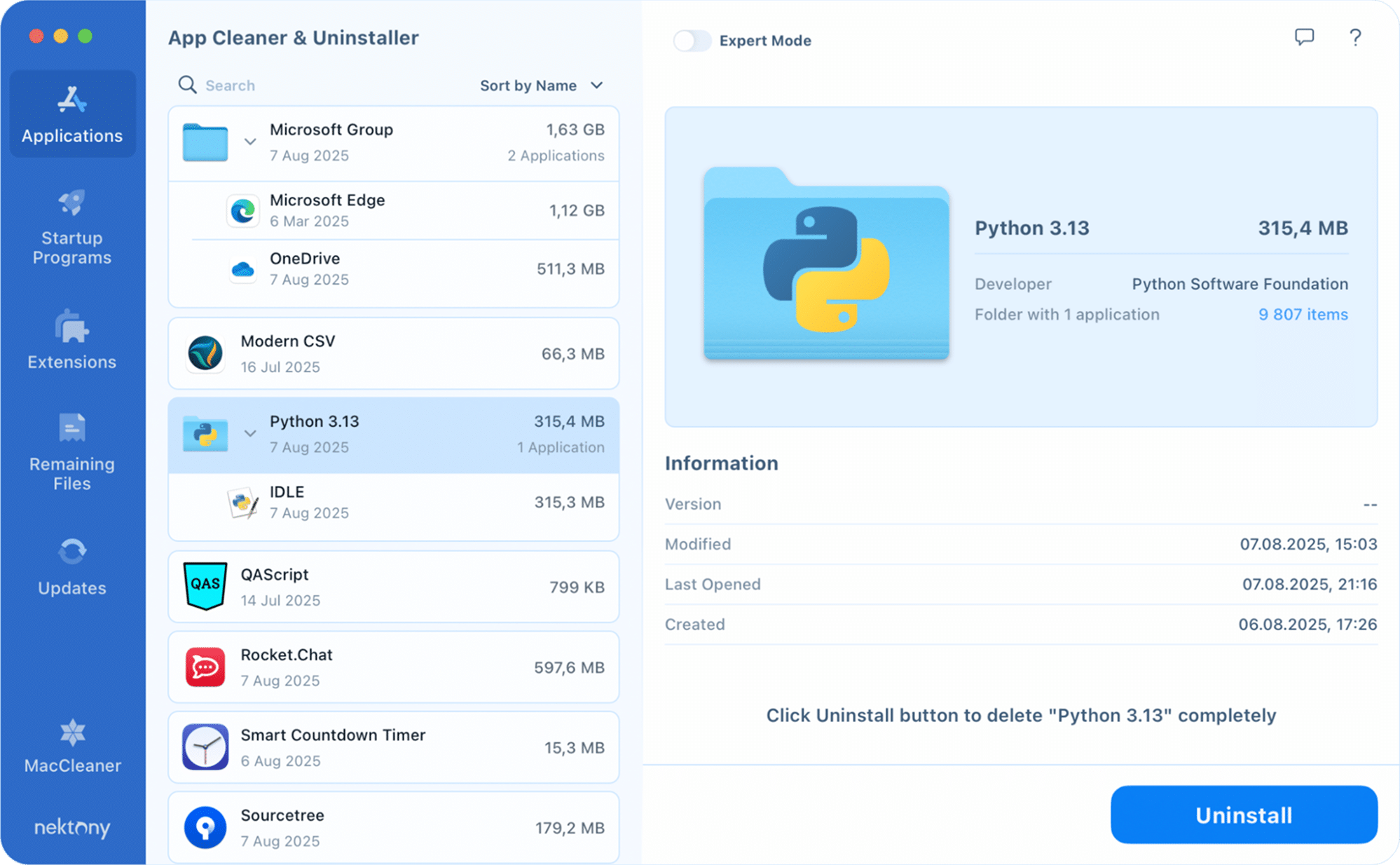
Task: Collapse the Python 3.13 folder
Action: [x=250, y=434]
